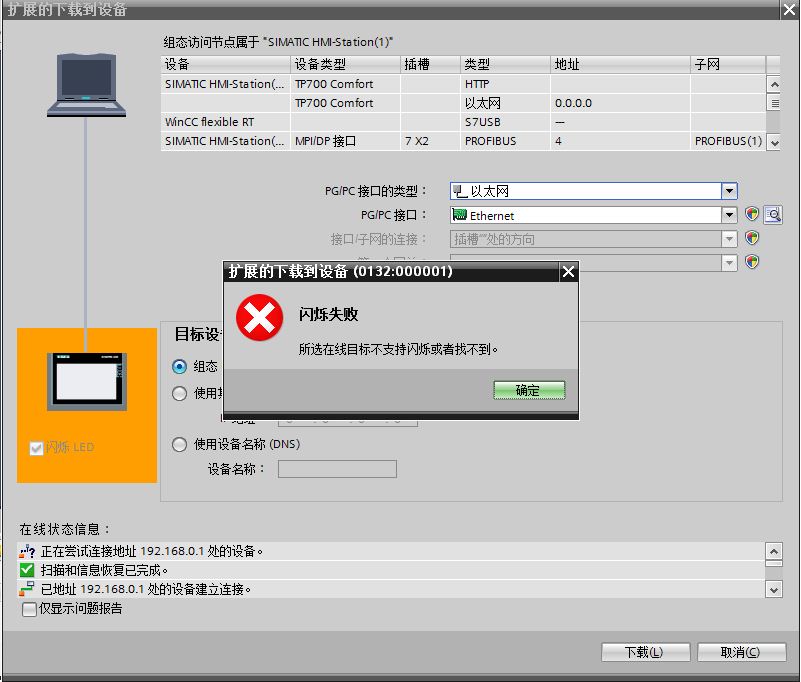
Task: Click the search interface magnifier icon
Action: (774, 215)
